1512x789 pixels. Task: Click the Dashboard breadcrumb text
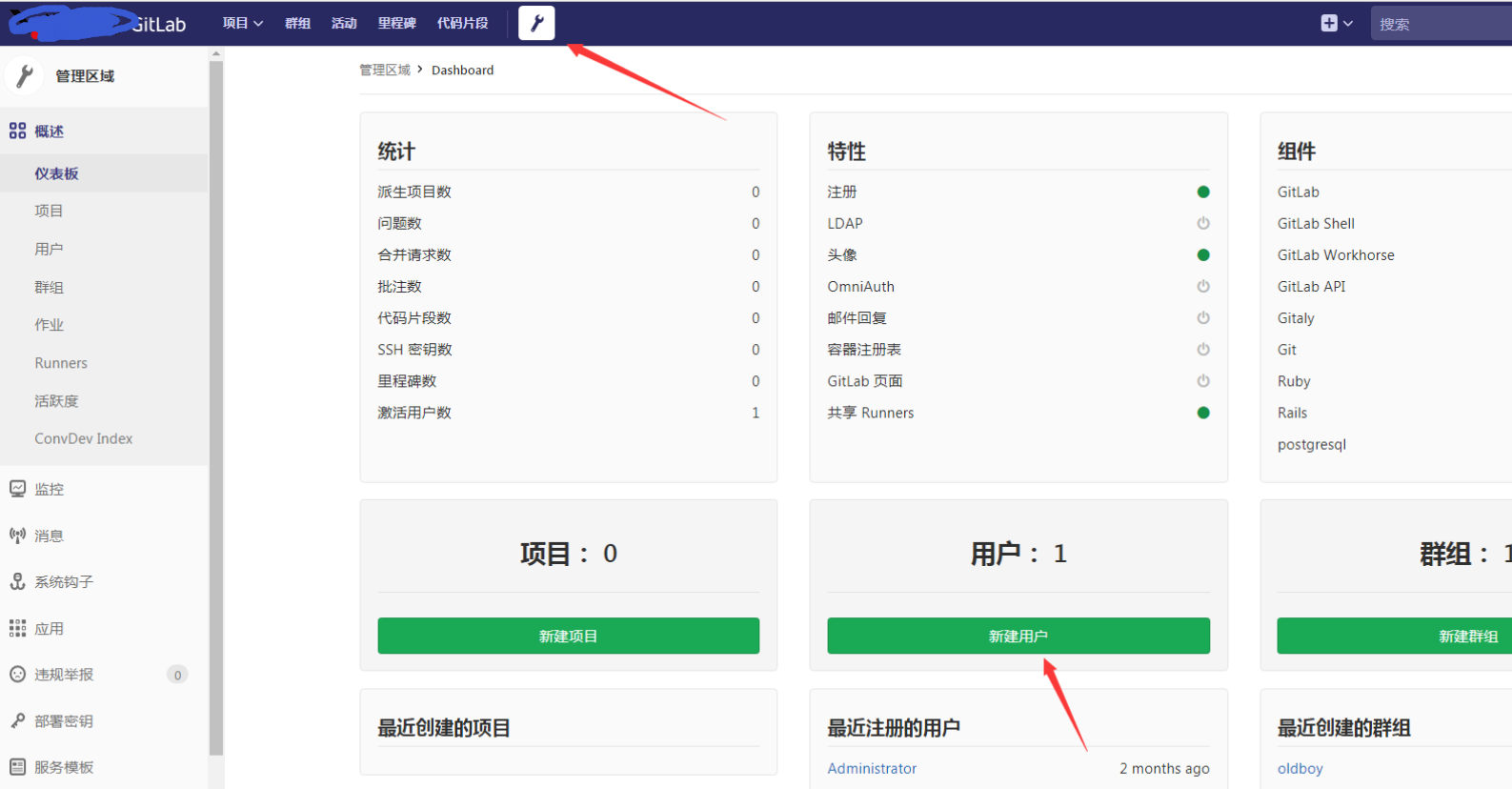(x=462, y=70)
